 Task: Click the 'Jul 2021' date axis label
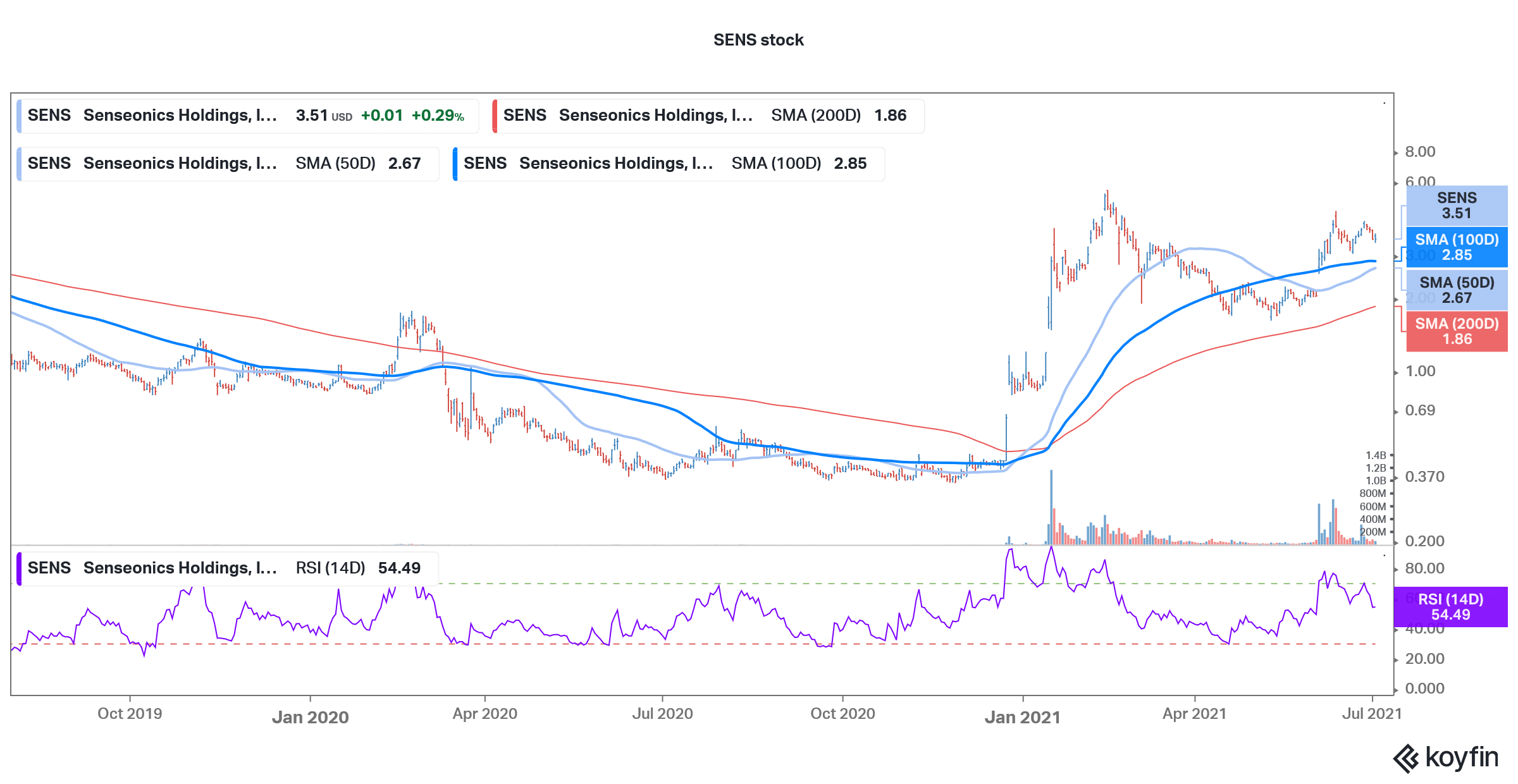click(1372, 714)
